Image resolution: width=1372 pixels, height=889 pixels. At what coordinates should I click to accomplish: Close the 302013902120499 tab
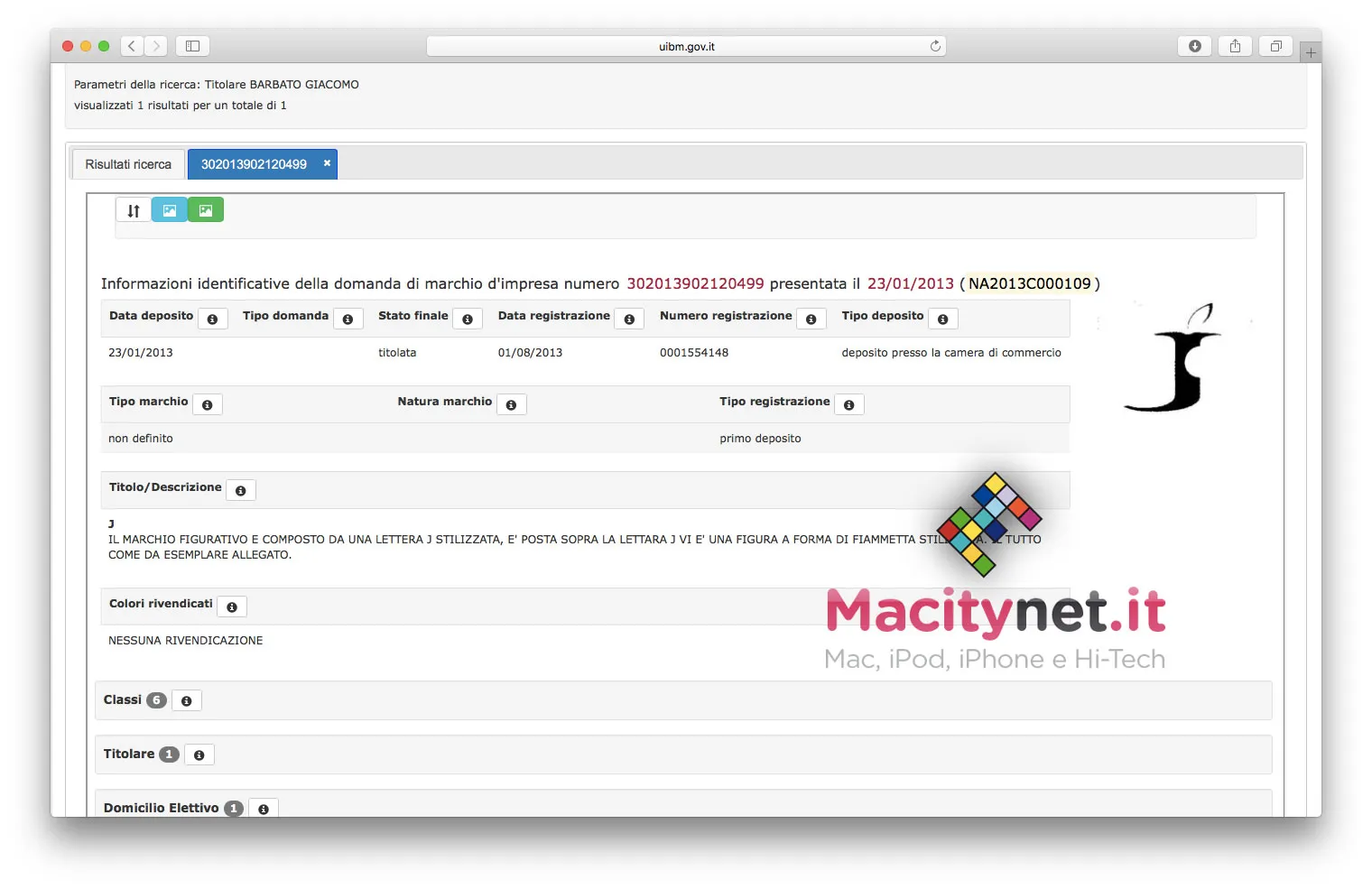coord(326,162)
